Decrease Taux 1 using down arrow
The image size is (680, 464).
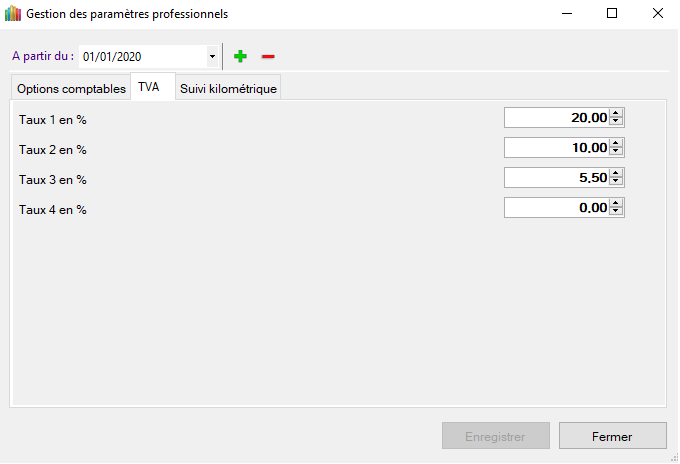(x=616, y=122)
